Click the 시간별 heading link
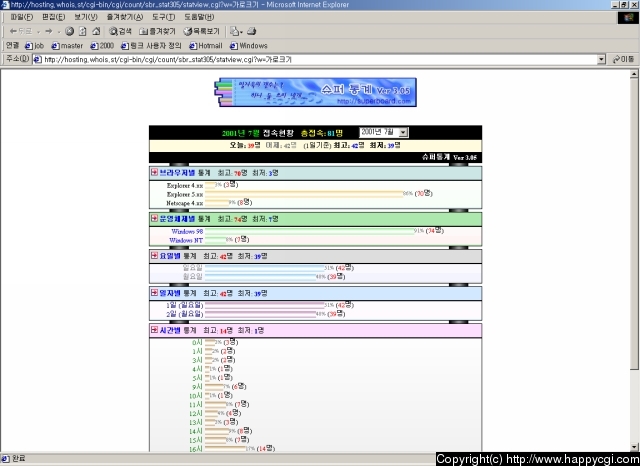The image size is (640, 466). 170,331
